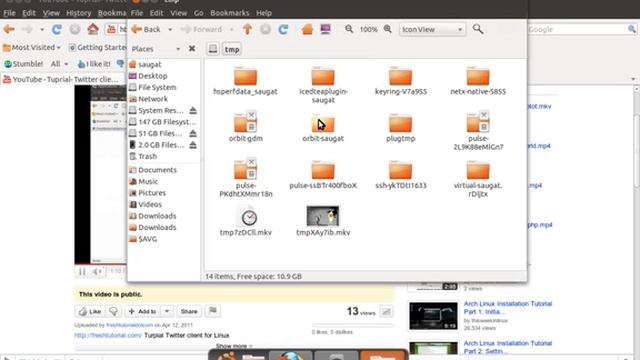Open Most Visited bookmarks dropdown

pos(32,47)
